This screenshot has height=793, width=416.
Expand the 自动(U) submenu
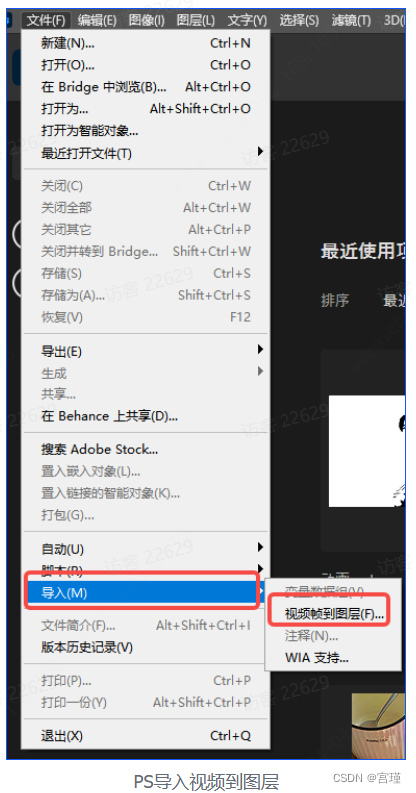[146, 549]
